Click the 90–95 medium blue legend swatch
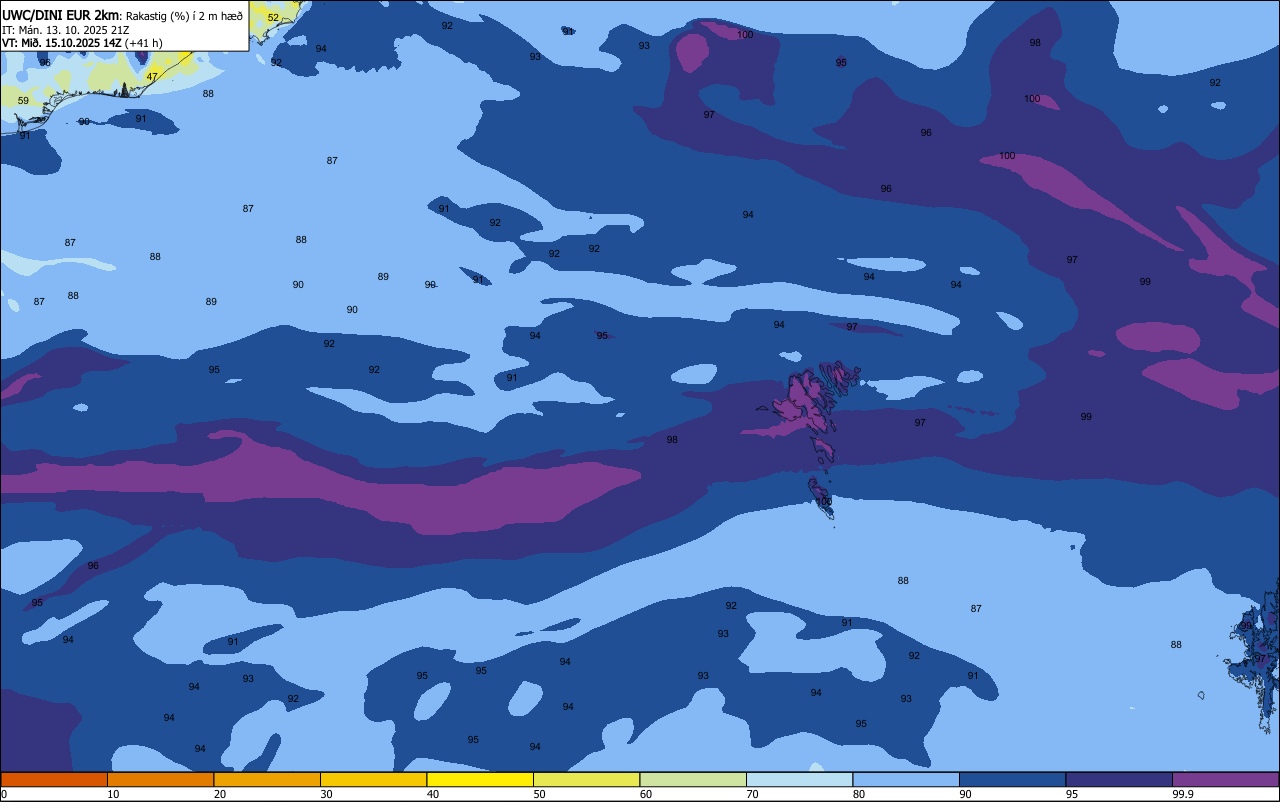This screenshot has width=1280, height=802. point(1012,779)
